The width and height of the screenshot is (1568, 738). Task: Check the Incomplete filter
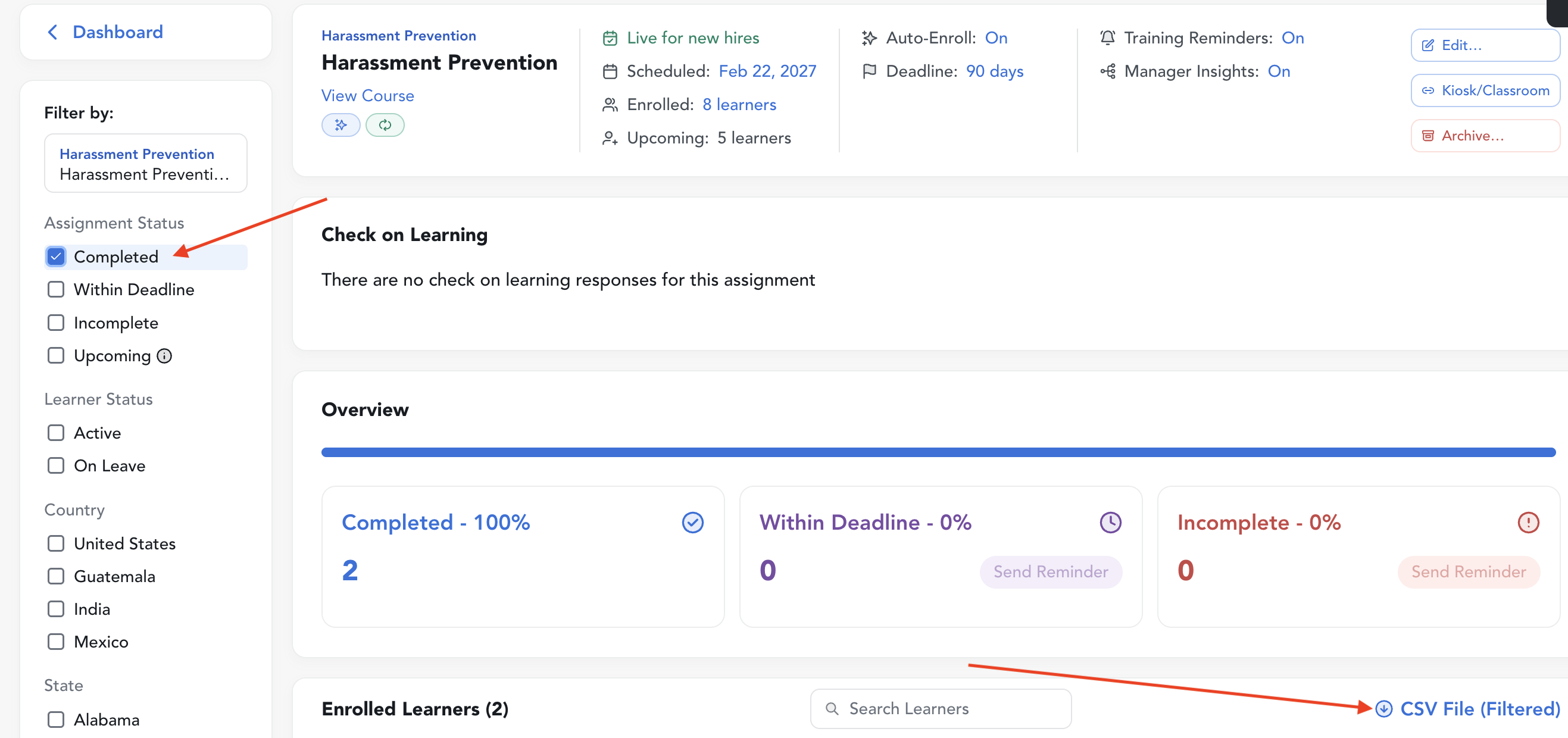tap(56, 323)
